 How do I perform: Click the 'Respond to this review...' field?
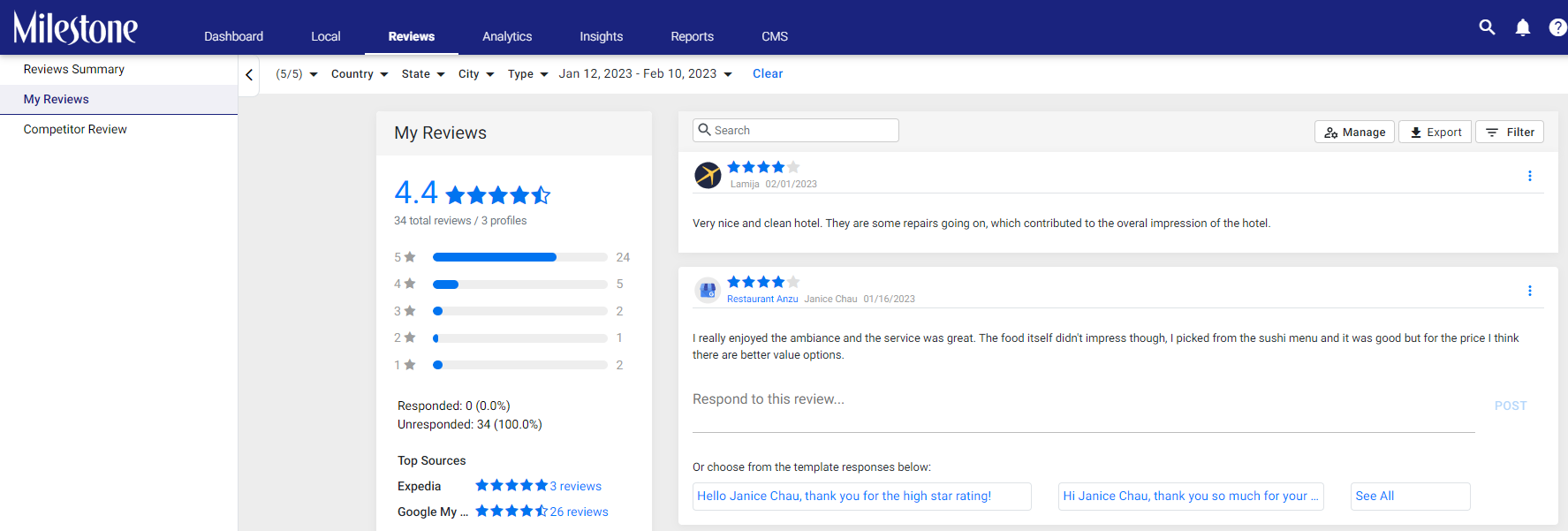[1083, 406]
